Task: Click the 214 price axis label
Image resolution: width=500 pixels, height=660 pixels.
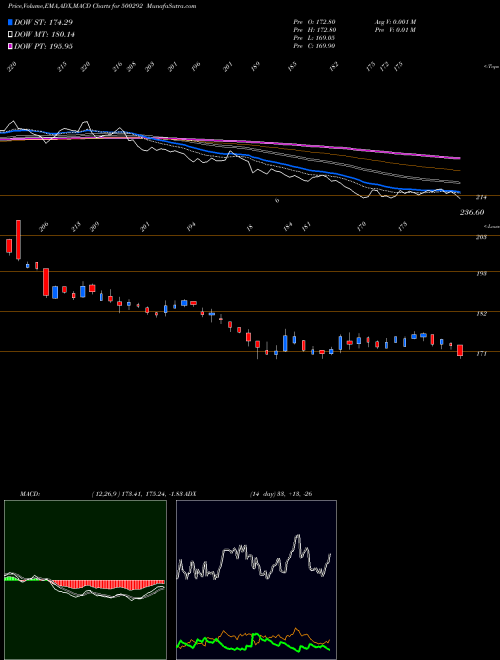Action: coord(481,197)
